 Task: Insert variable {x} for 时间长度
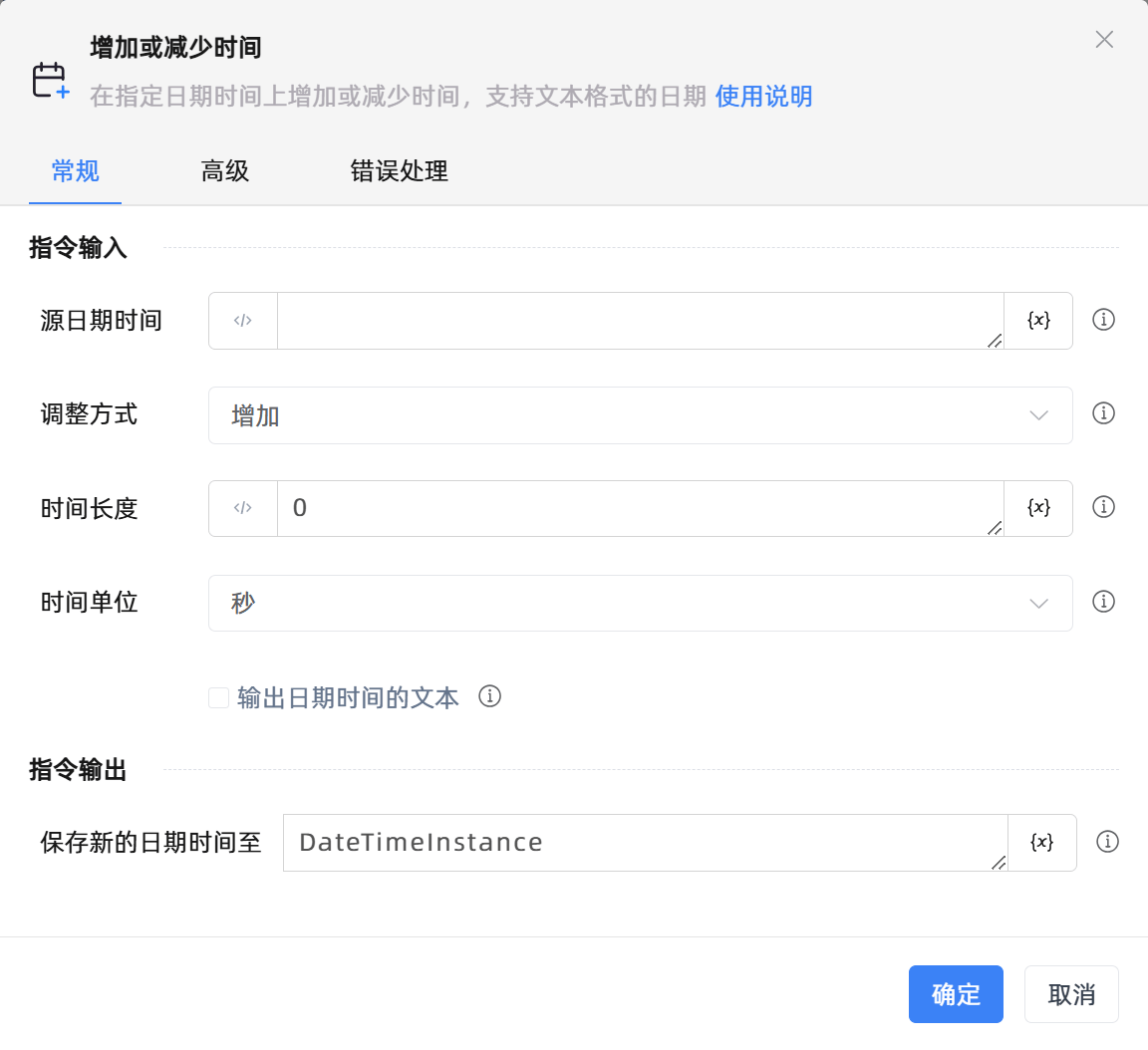(x=1038, y=508)
